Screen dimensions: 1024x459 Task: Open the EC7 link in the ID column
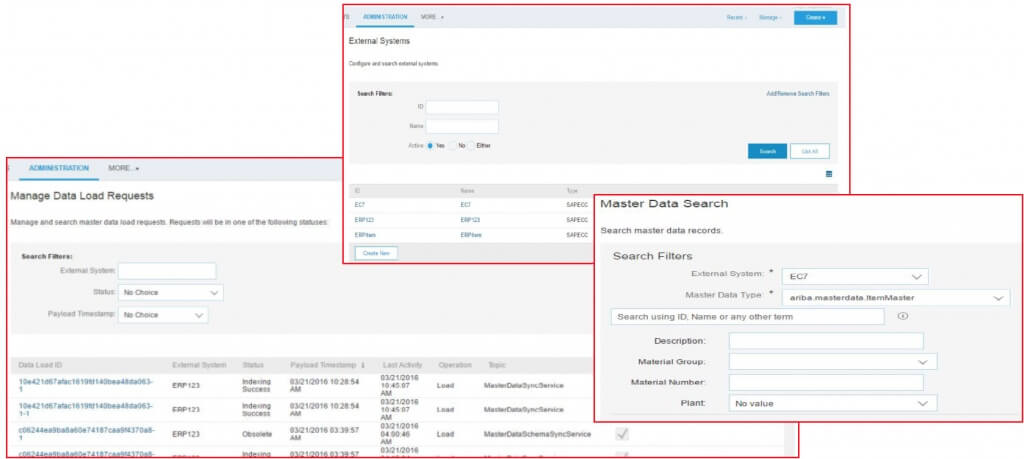(359, 205)
